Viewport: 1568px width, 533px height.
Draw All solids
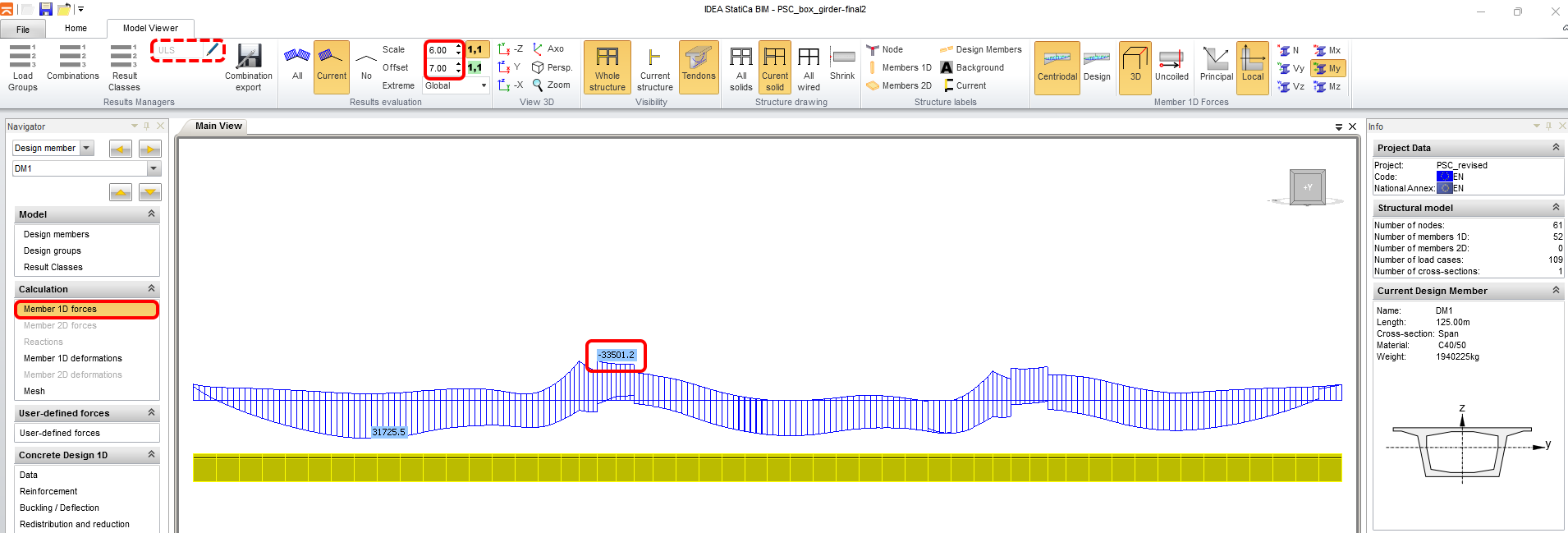coord(741,67)
